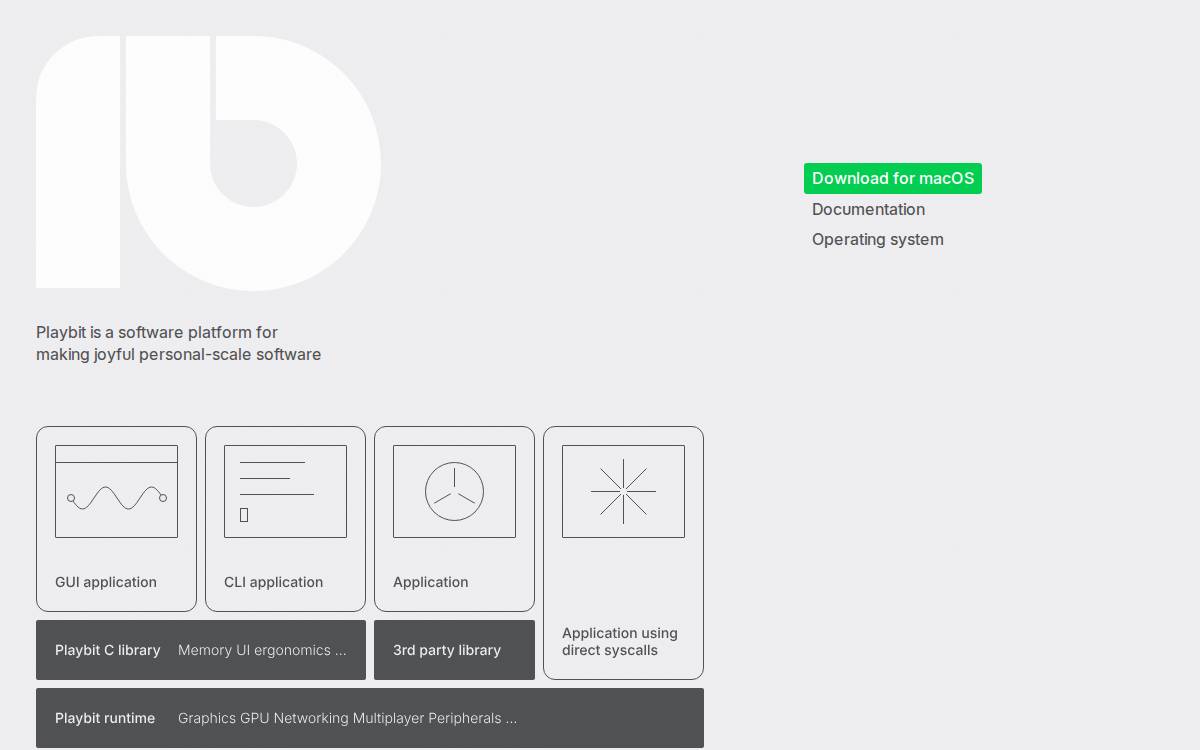Click the Download for macOS button
Screen dimensions: 1200x750
click(893, 178)
